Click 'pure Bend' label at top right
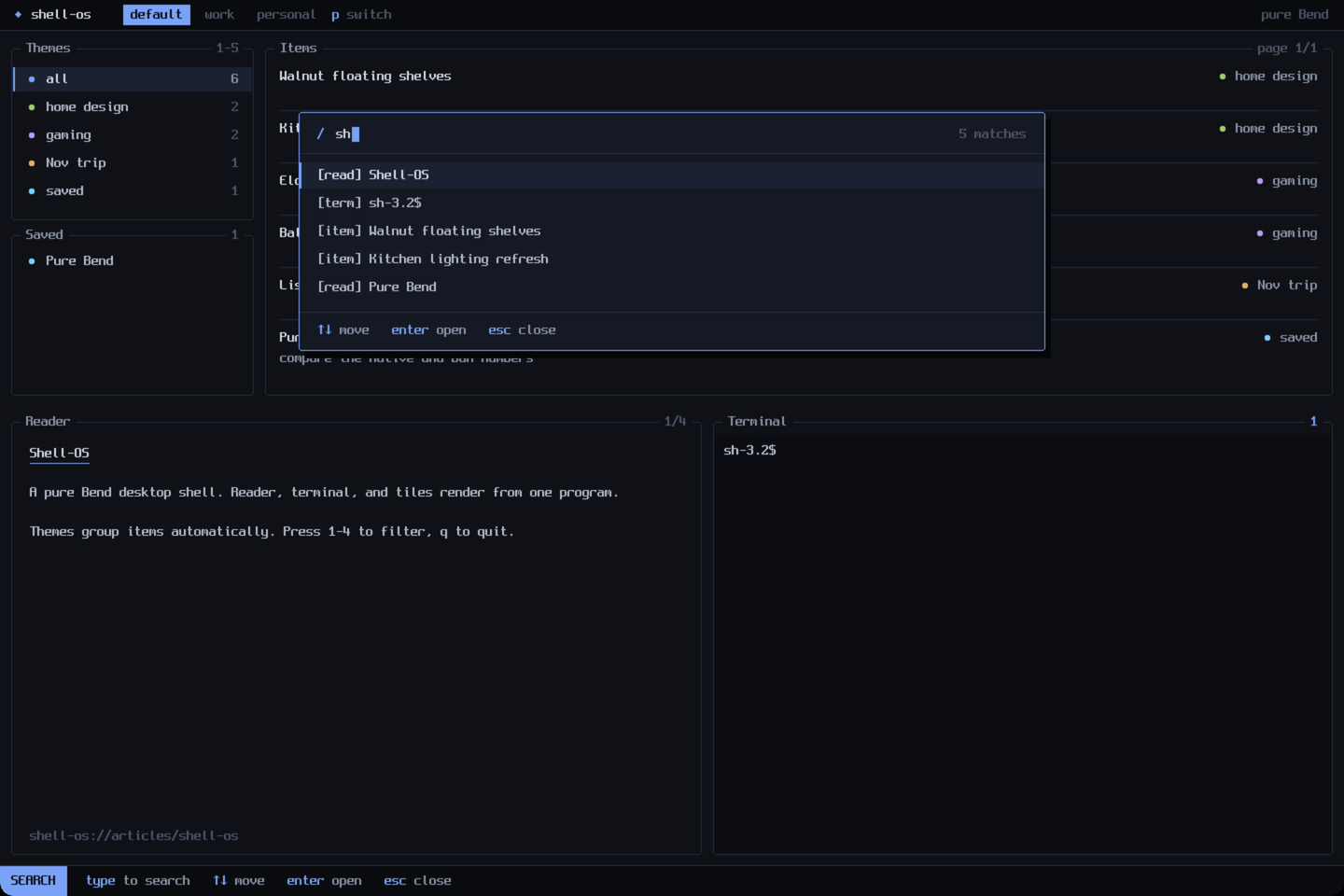 (x=1295, y=15)
